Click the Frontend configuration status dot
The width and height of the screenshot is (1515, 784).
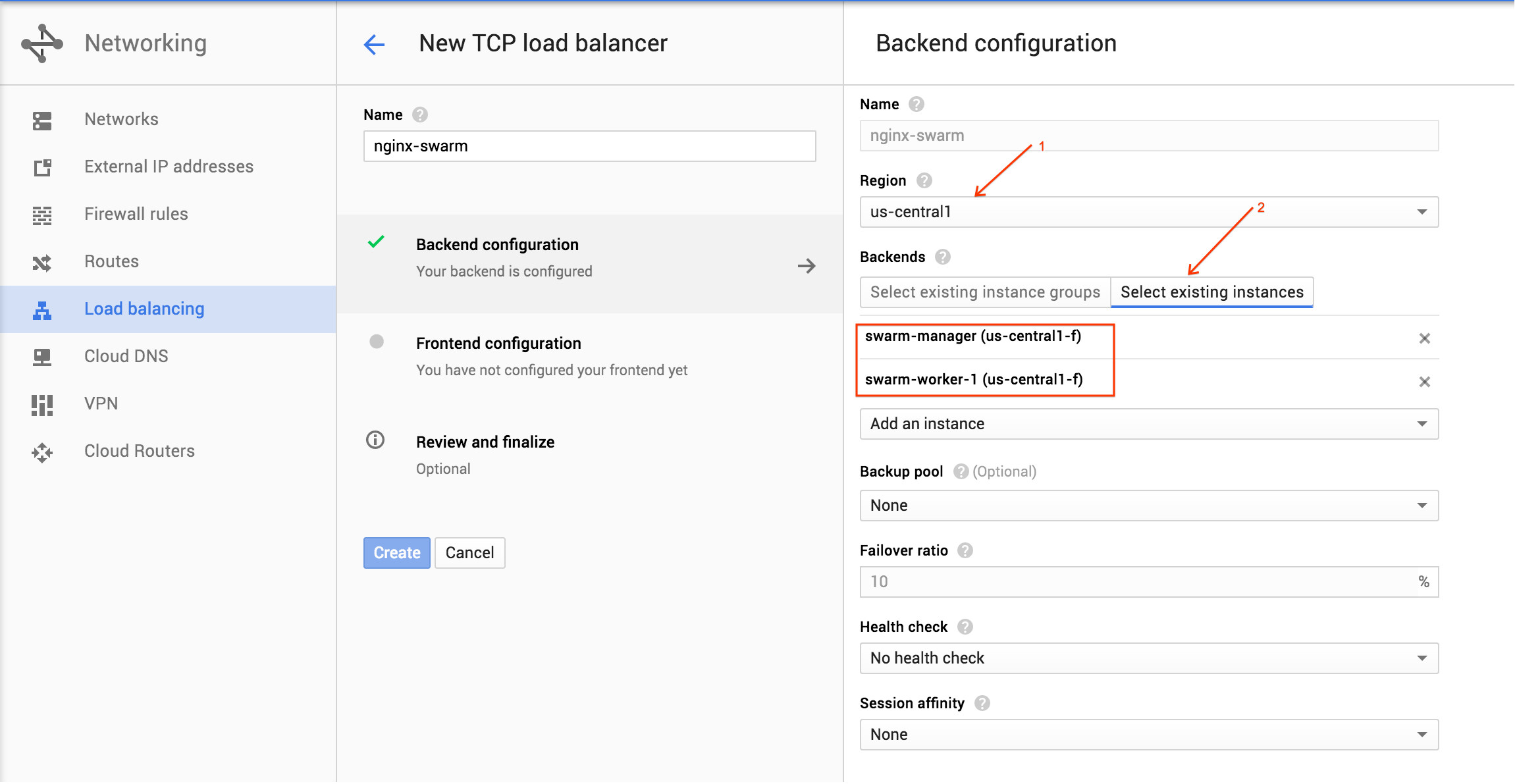click(377, 342)
